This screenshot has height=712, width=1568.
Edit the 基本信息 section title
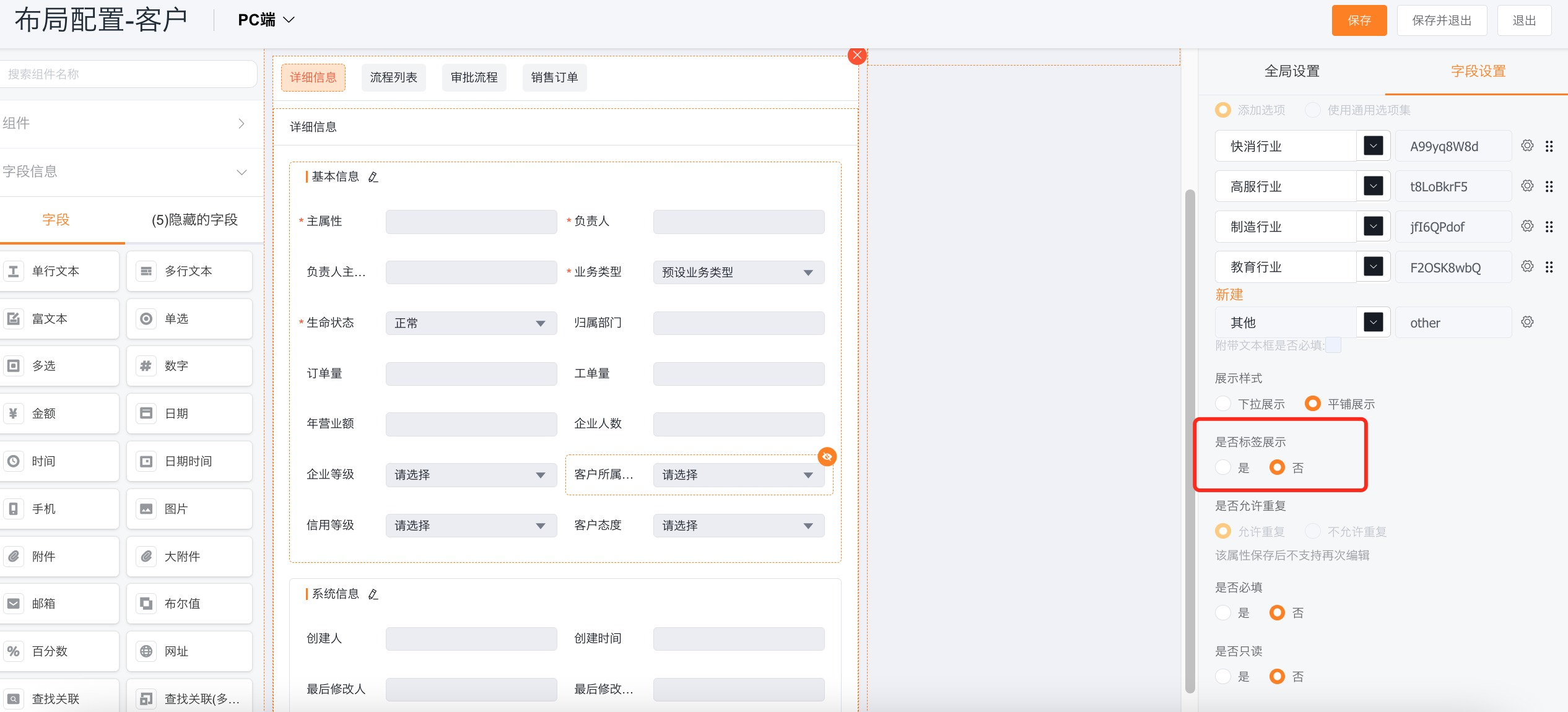[x=373, y=177]
